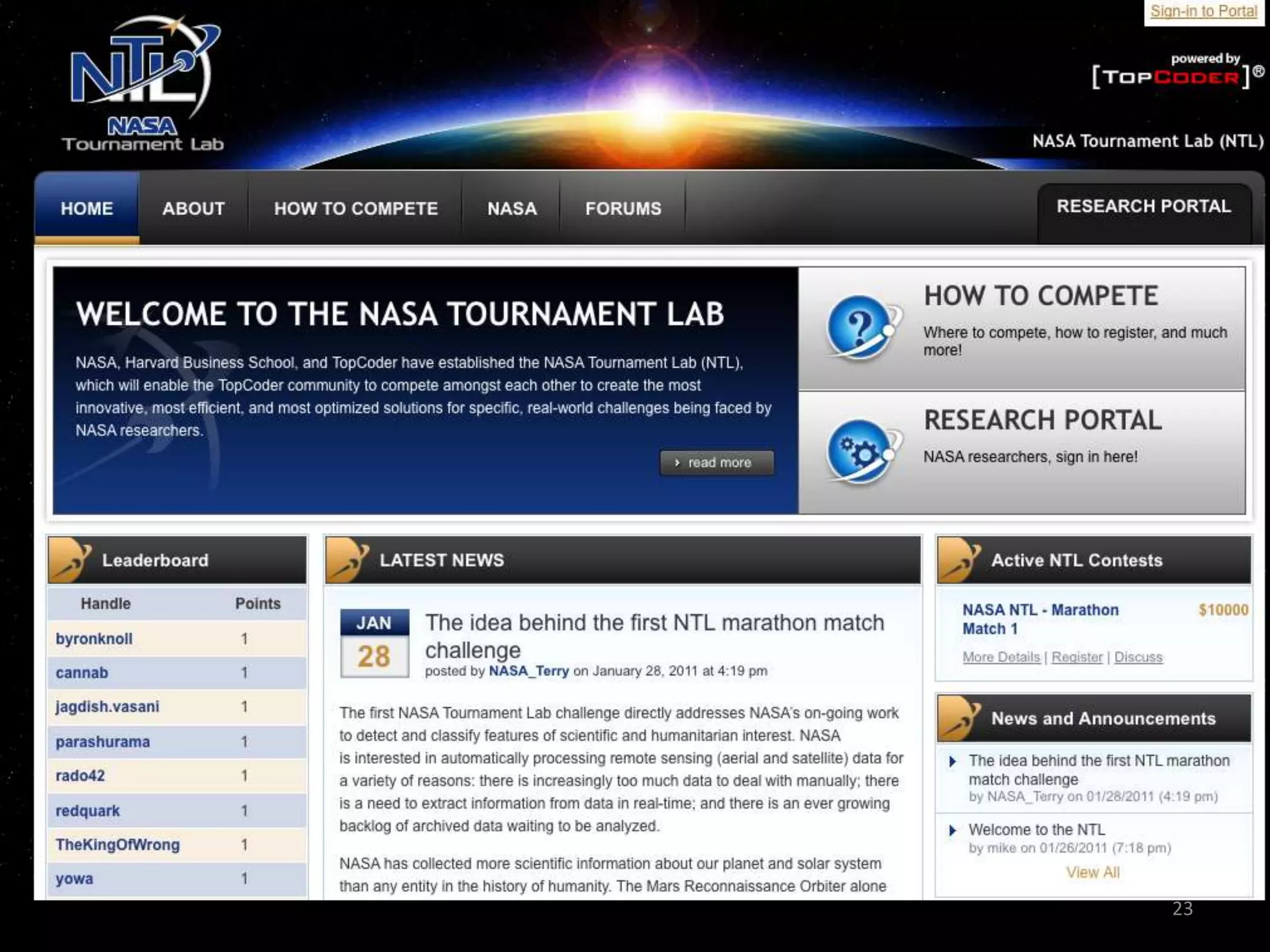Open the byronknoll leaderboard handle
Viewport: 1270px width, 952px height.
point(94,638)
